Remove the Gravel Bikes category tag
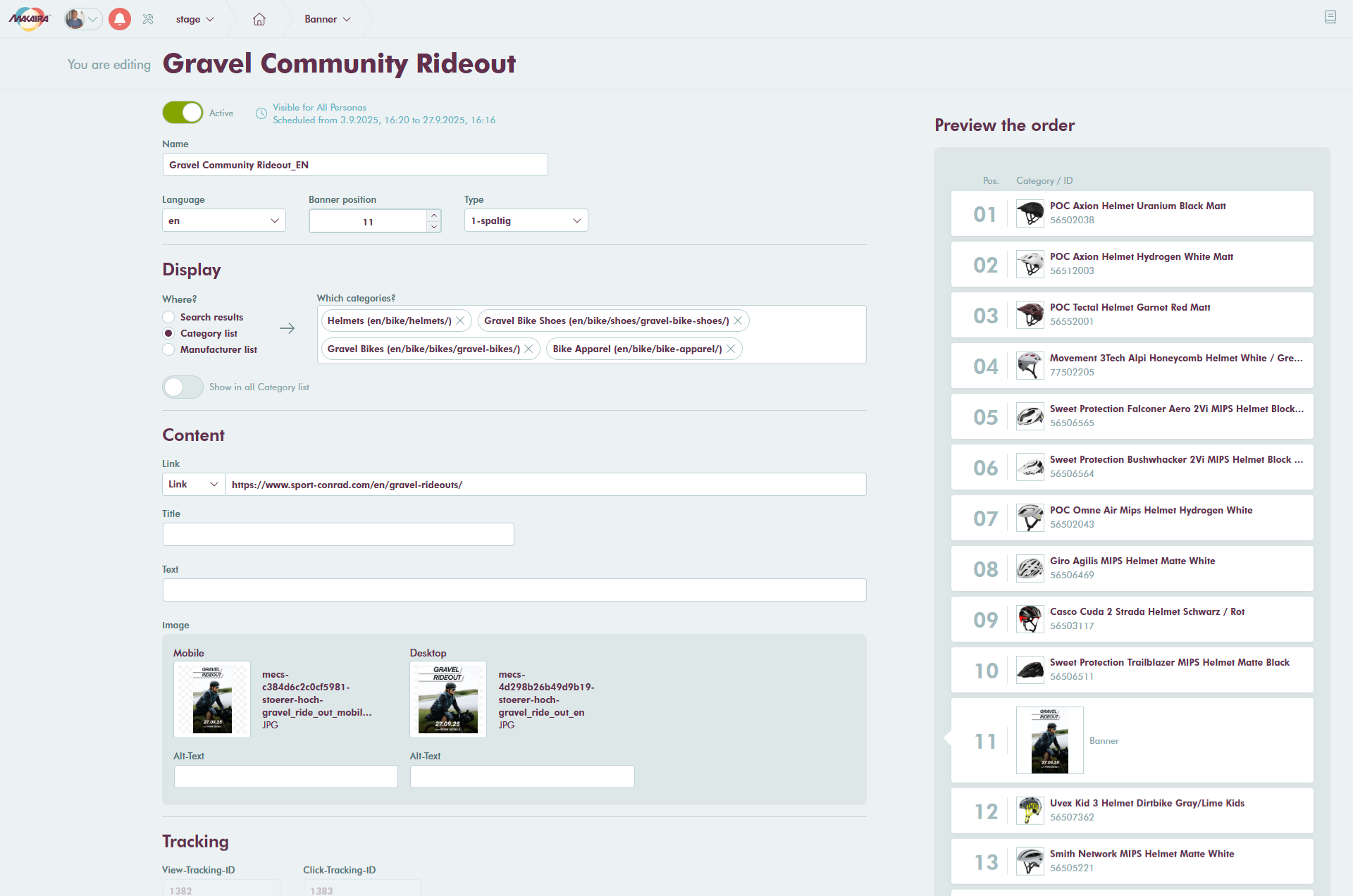Viewport: 1353px width, 896px height. (x=529, y=349)
